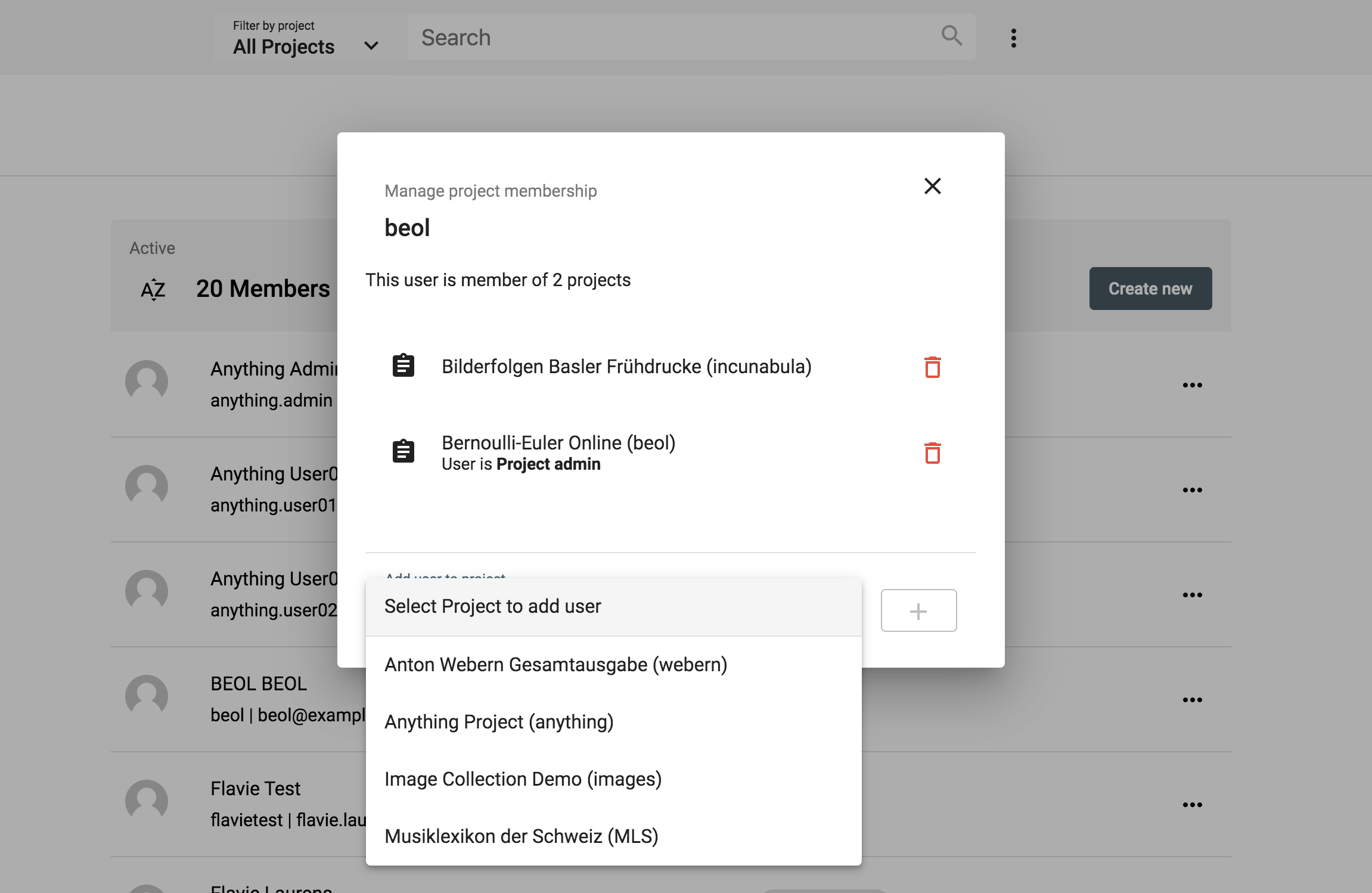Select Anton Webern Gesamtausgabe from project list
This screenshot has width=1372, height=893.
coord(556,664)
